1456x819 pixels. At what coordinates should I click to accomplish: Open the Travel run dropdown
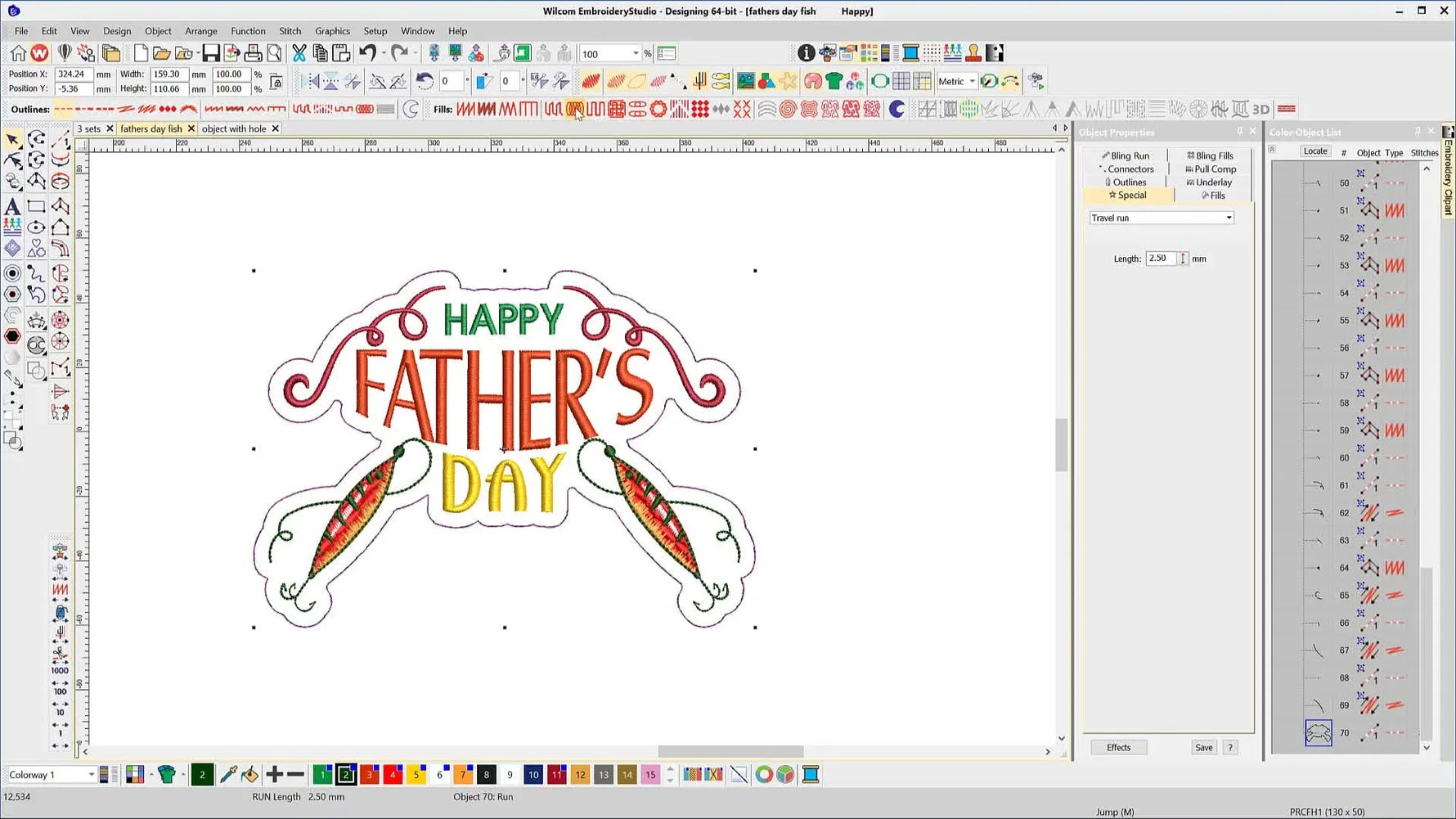(1229, 218)
